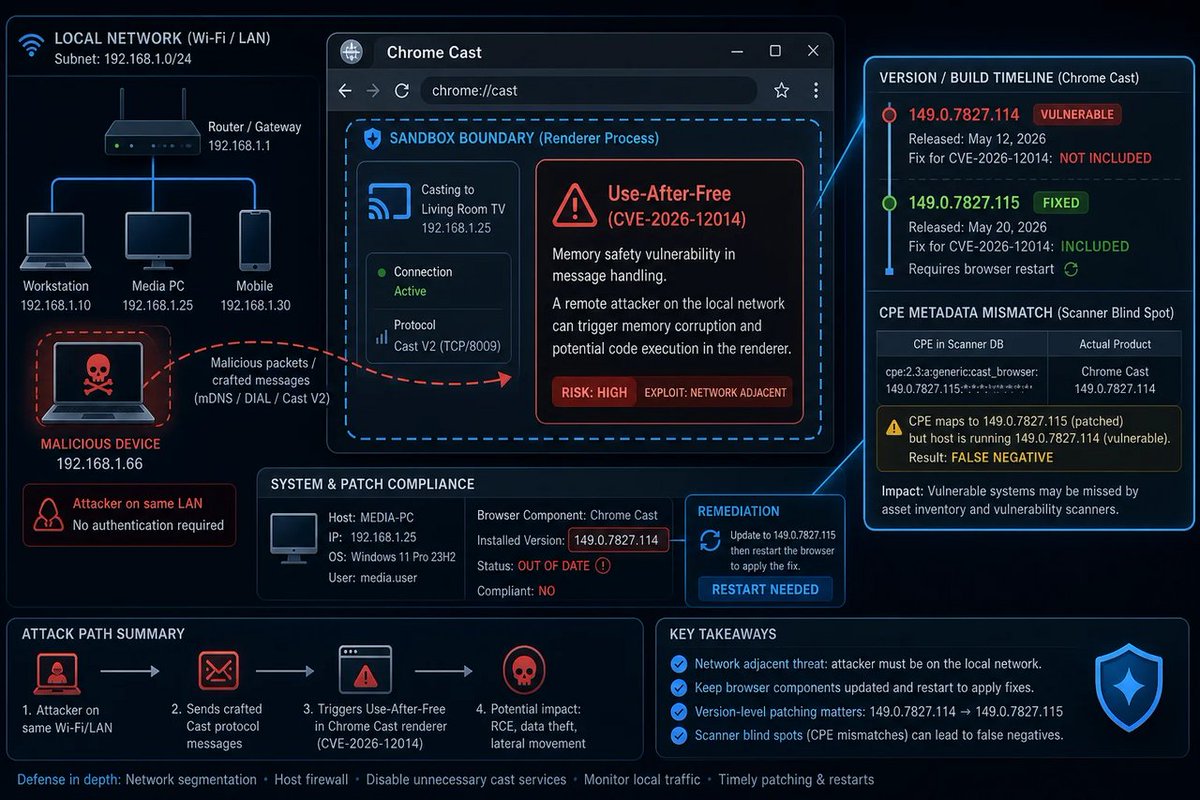Click the FIXED badge in version timeline
Image resolution: width=1200 pixels, height=800 pixels.
tap(1061, 202)
